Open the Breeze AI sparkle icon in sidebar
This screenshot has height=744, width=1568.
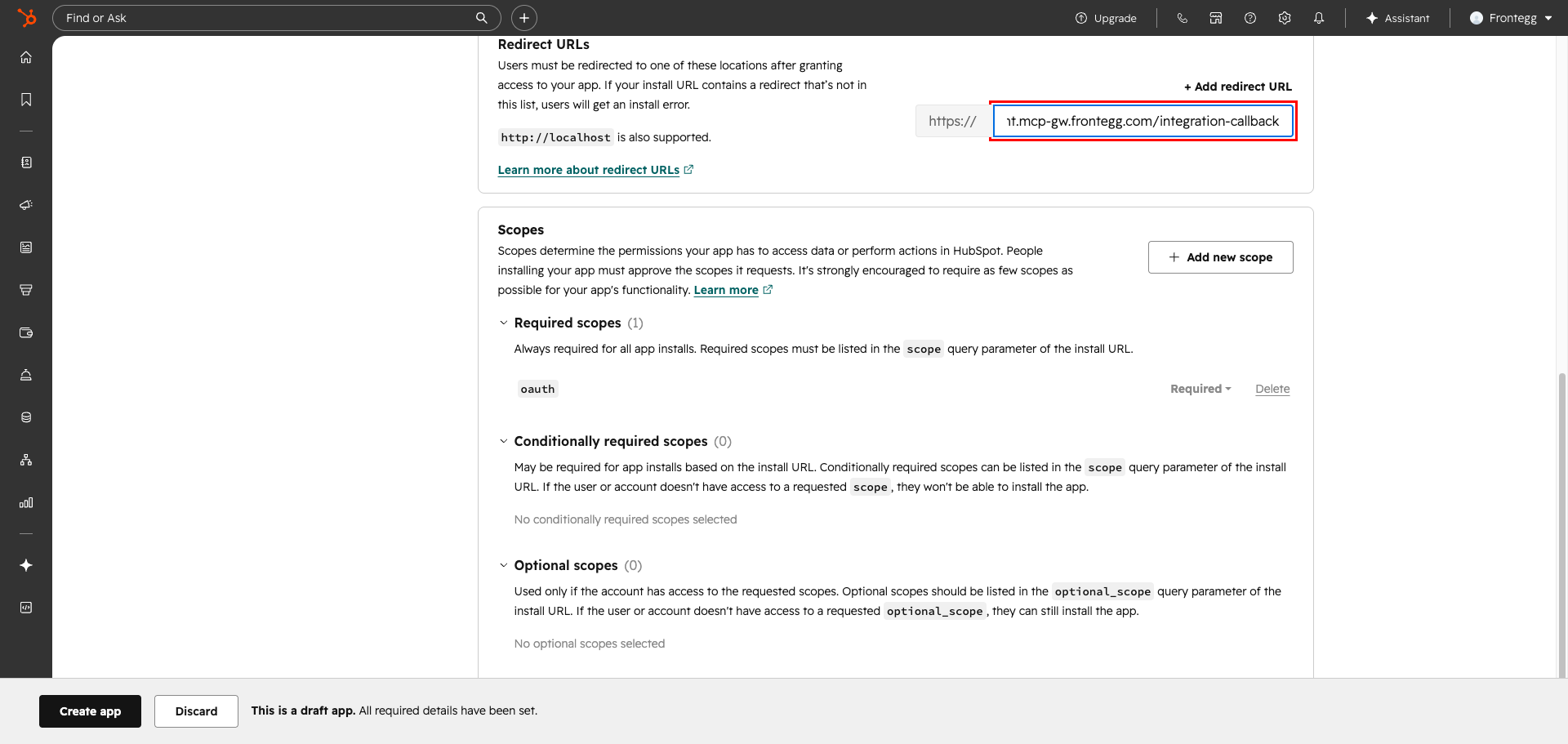tap(26, 565)
